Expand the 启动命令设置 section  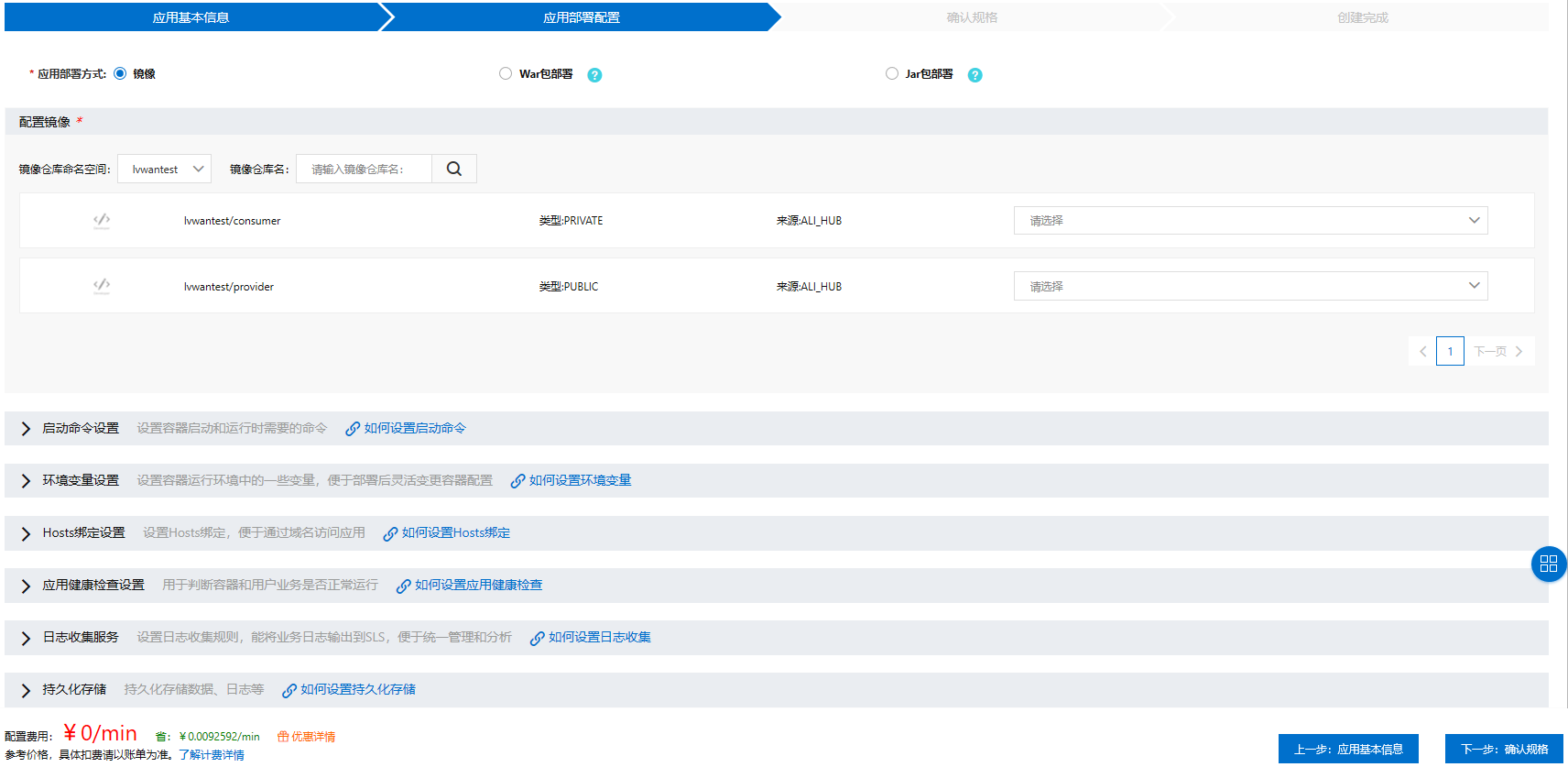click(x=26, y=429)
